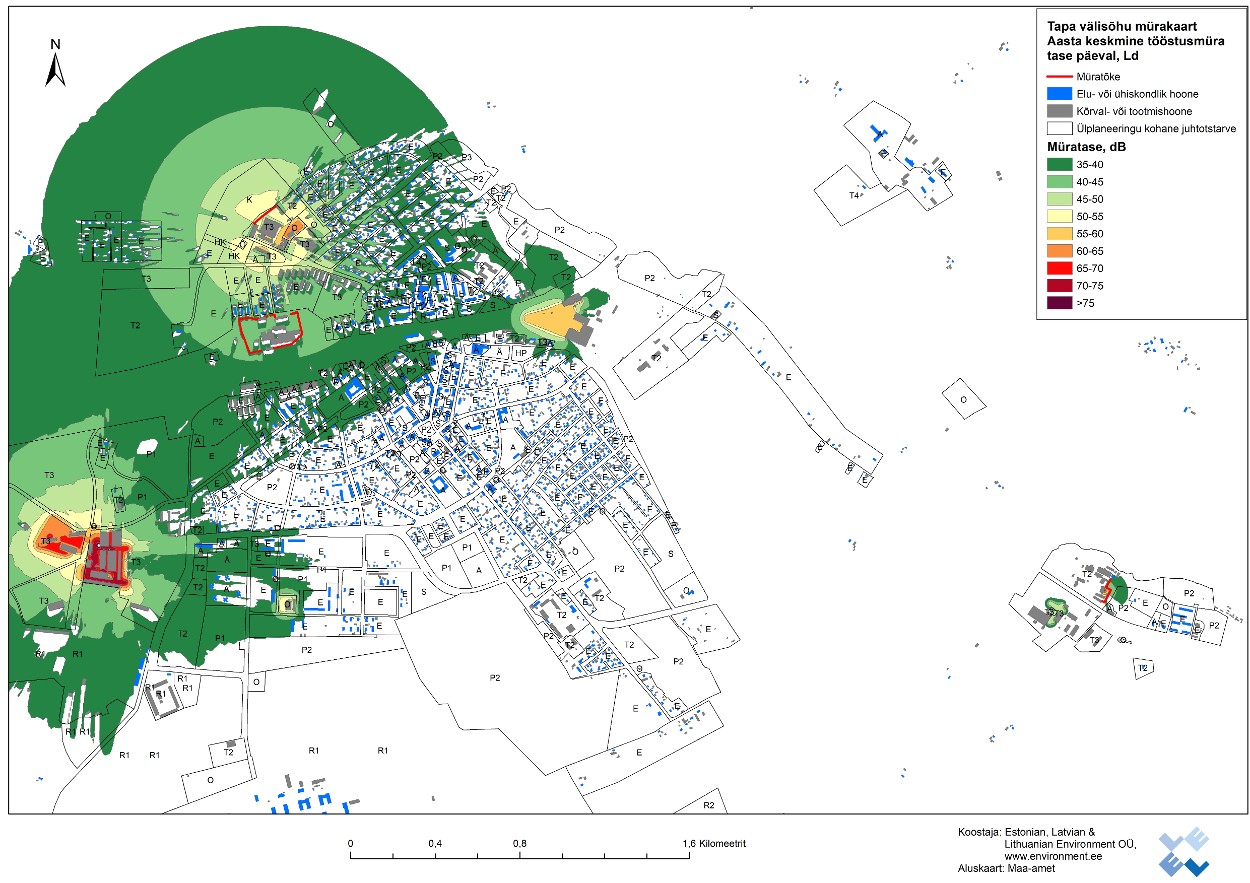Click the red Müratõke line symbol

[1059, 76]
